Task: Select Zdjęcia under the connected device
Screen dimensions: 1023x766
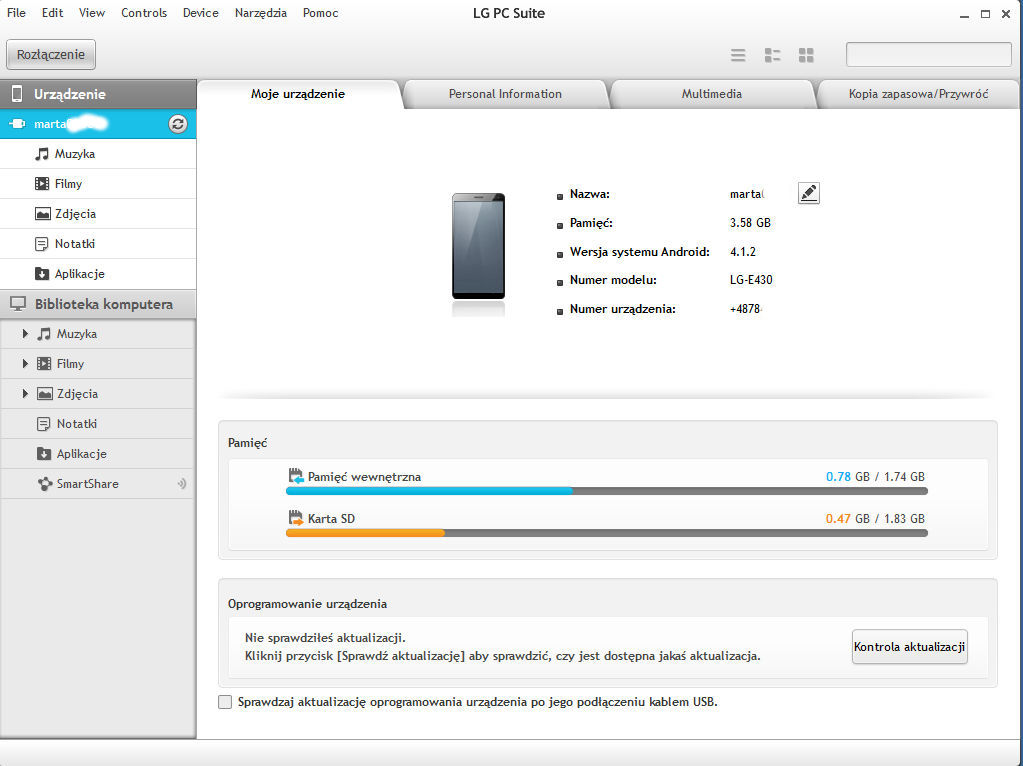Action: click(x=98, y=214)
